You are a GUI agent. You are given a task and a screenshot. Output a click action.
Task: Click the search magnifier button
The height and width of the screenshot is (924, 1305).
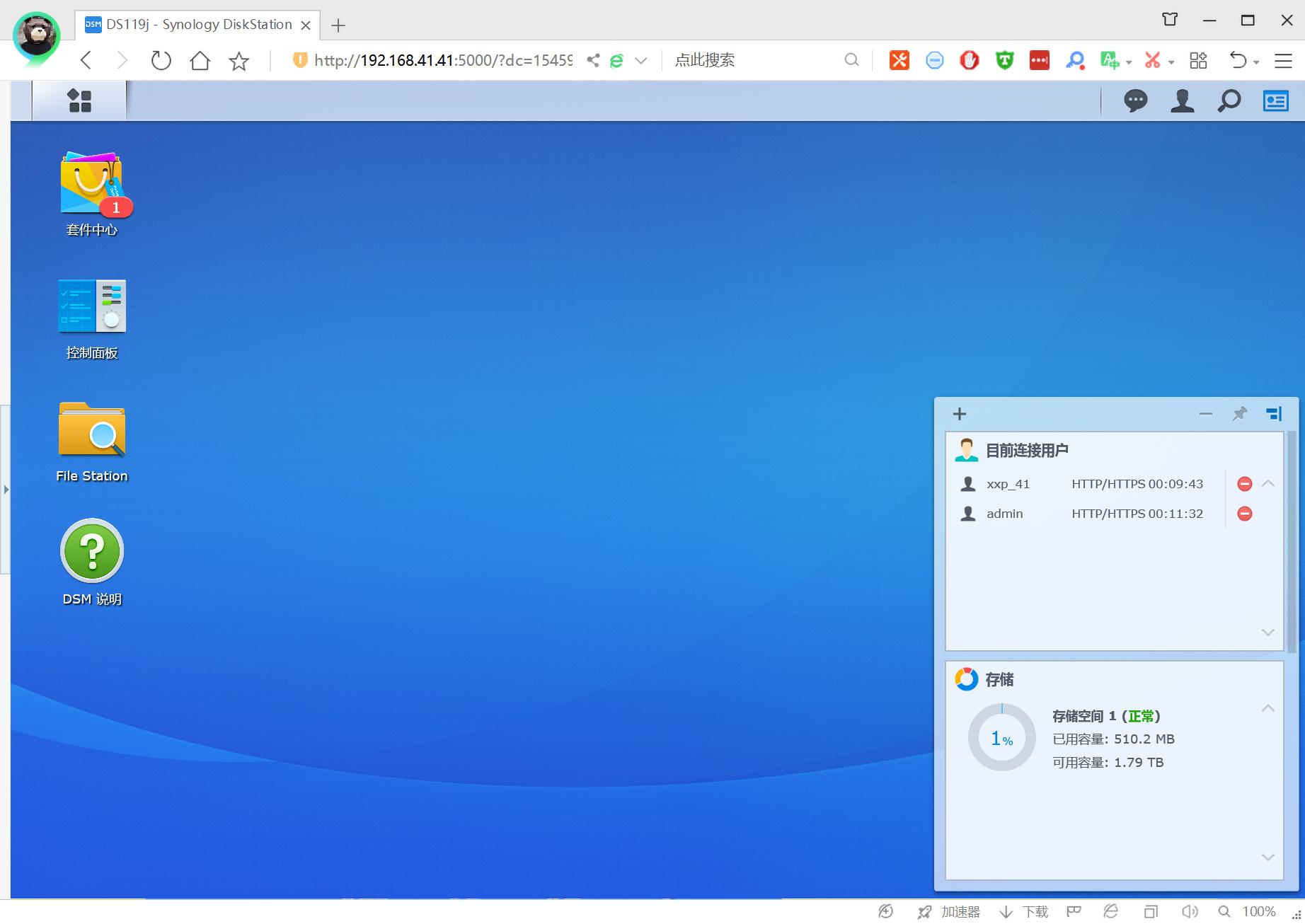tap(851, 60)
